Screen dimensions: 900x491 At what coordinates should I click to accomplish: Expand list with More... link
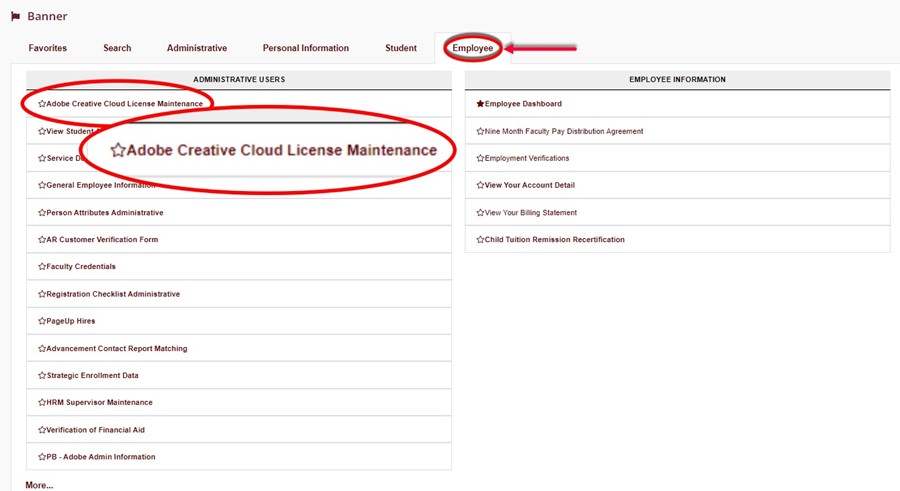tap(39, 485)
